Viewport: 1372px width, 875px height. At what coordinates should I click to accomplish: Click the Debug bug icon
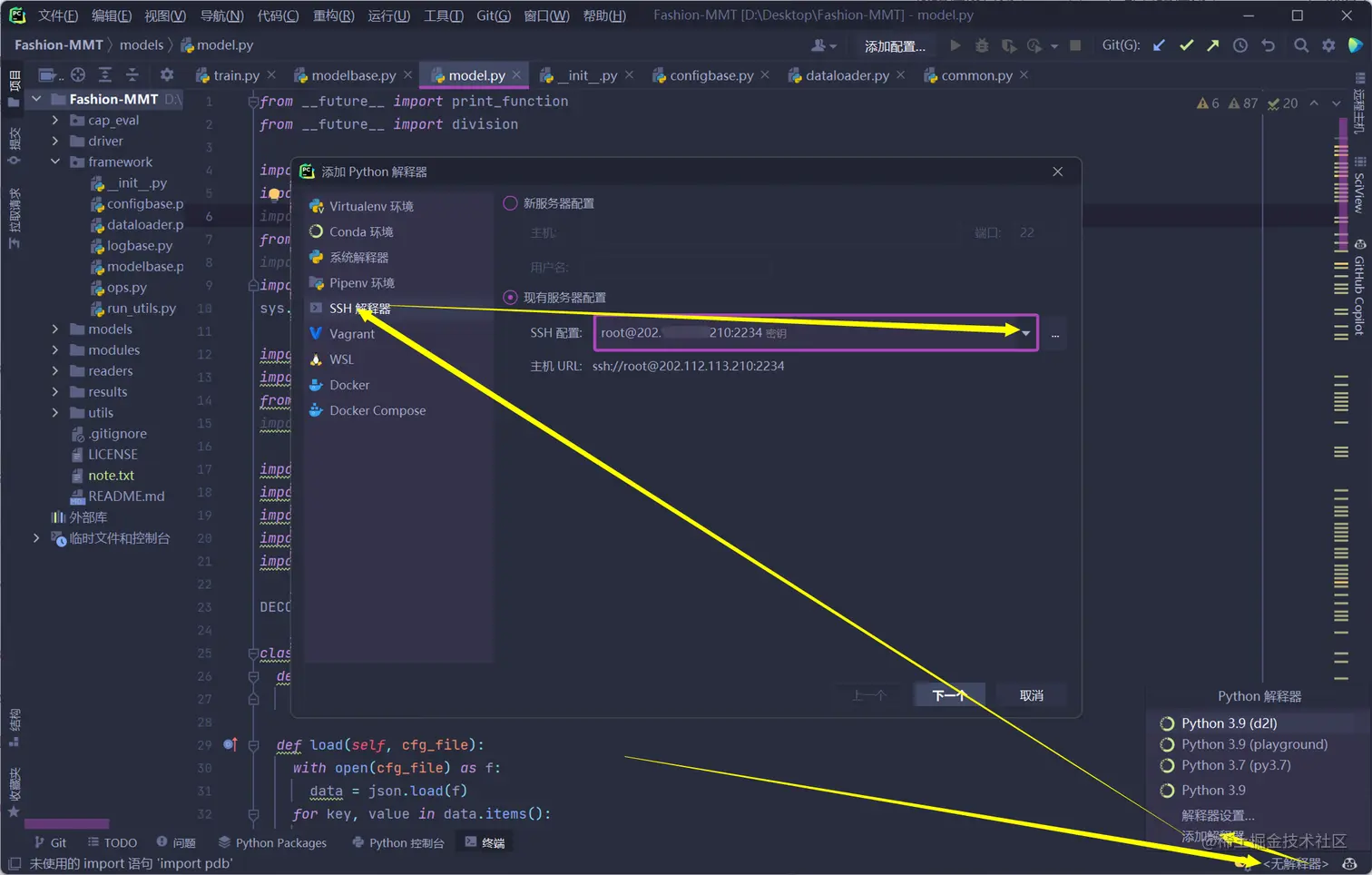(x=982, y=45)
